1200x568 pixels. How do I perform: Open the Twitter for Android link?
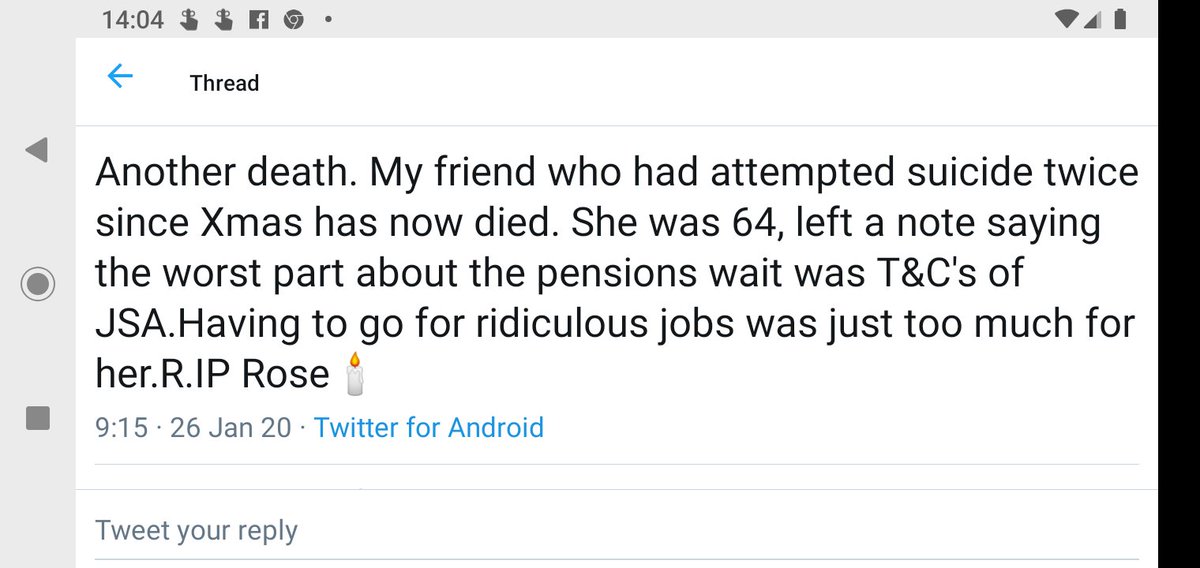429,428
